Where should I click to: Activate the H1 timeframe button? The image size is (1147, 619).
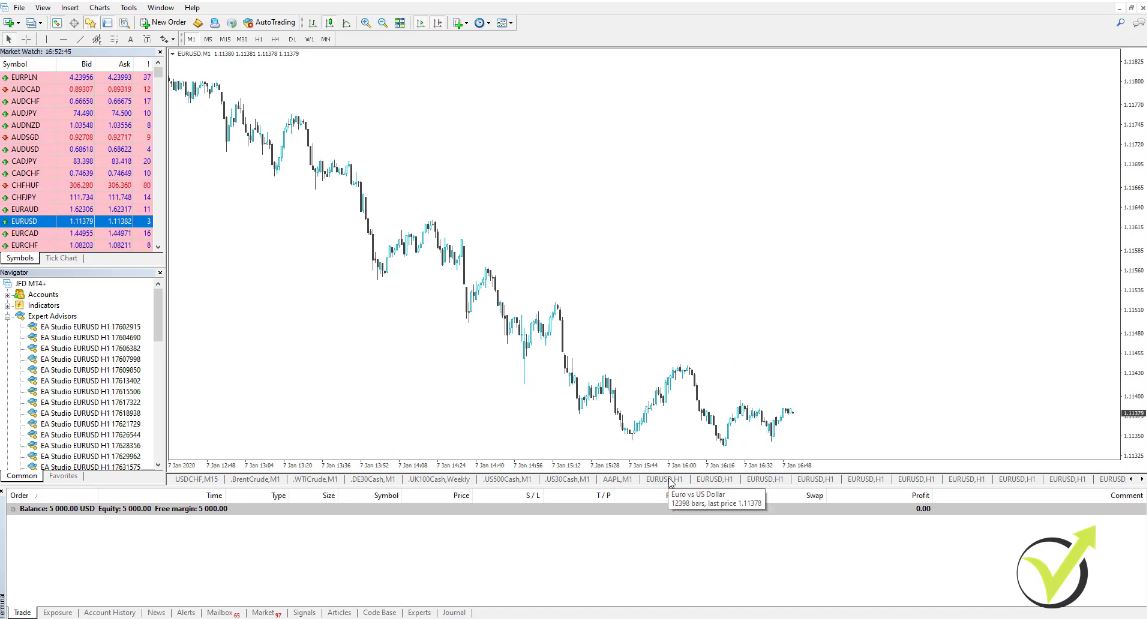click(258, 39)
